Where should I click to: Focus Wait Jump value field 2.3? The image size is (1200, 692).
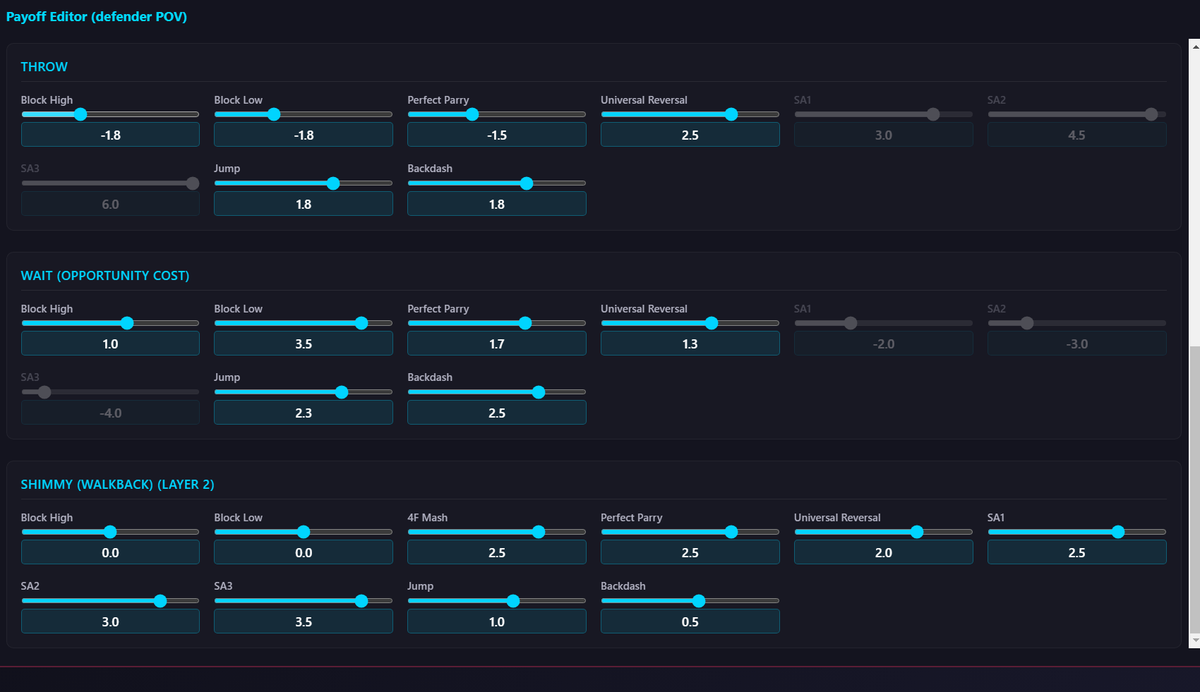(x=303, y=413)
